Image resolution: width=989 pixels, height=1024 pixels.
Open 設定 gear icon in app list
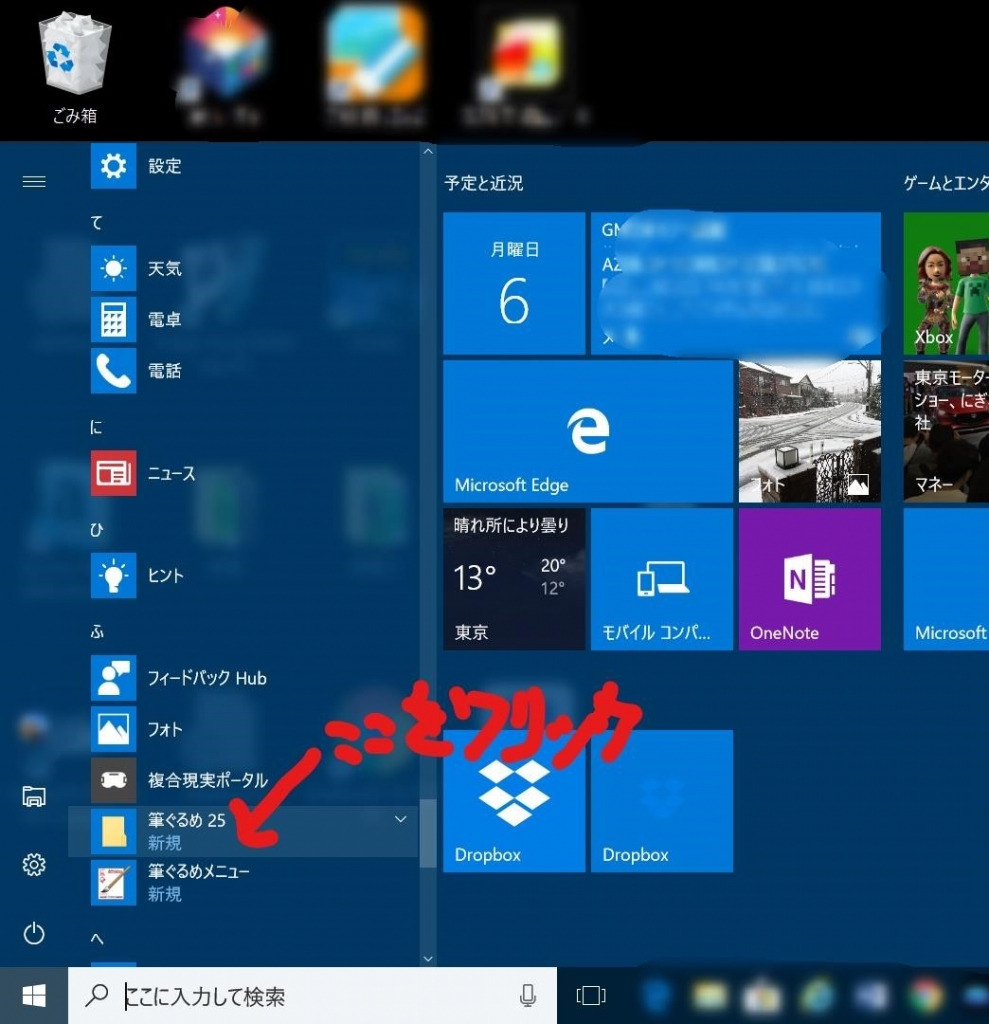click(113, 166)
